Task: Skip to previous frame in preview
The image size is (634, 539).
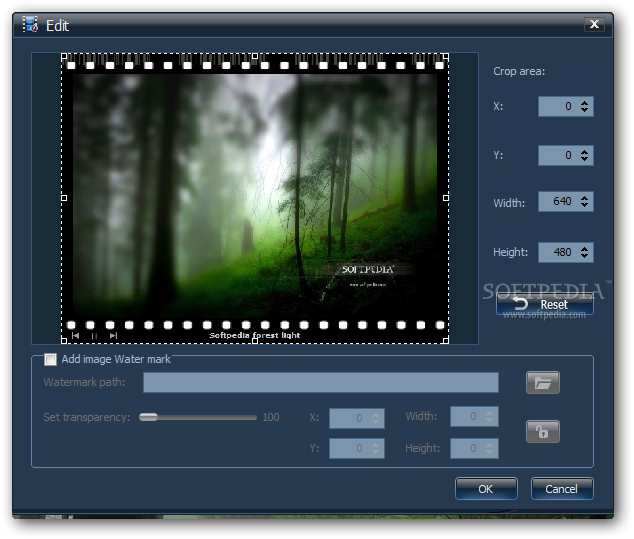Action: coord(75,335)
